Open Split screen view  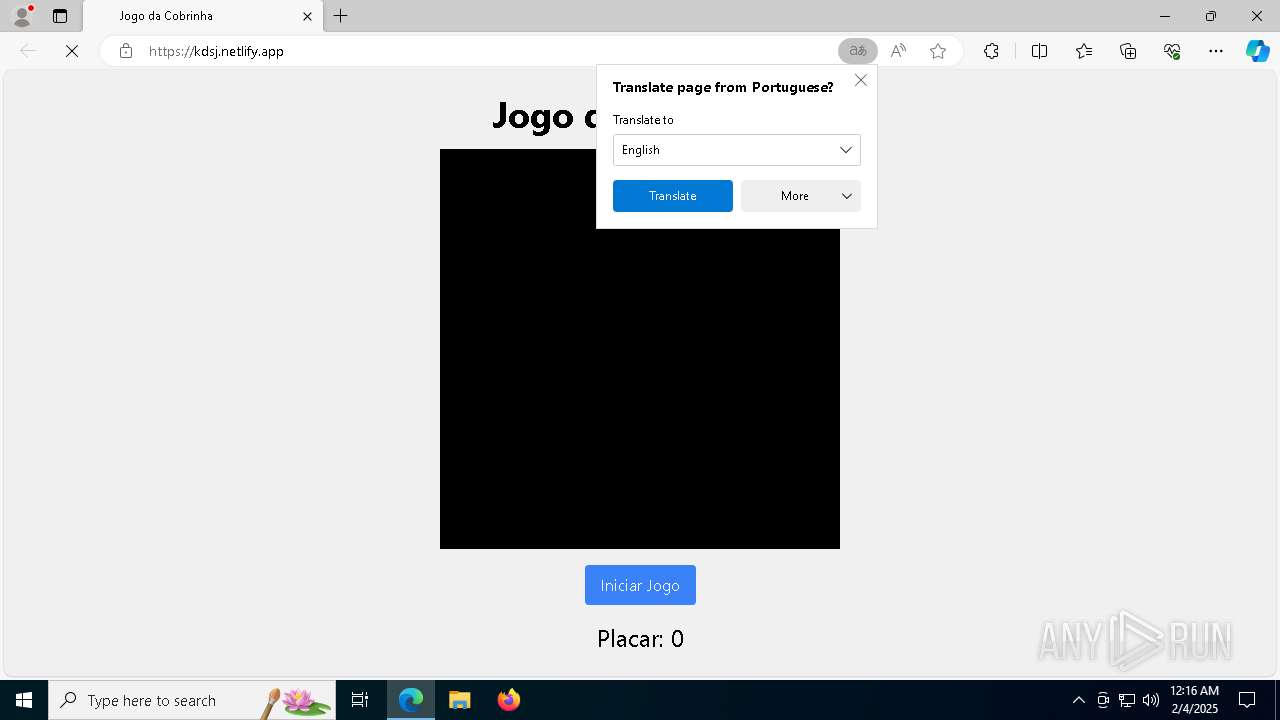point(1039,51)
